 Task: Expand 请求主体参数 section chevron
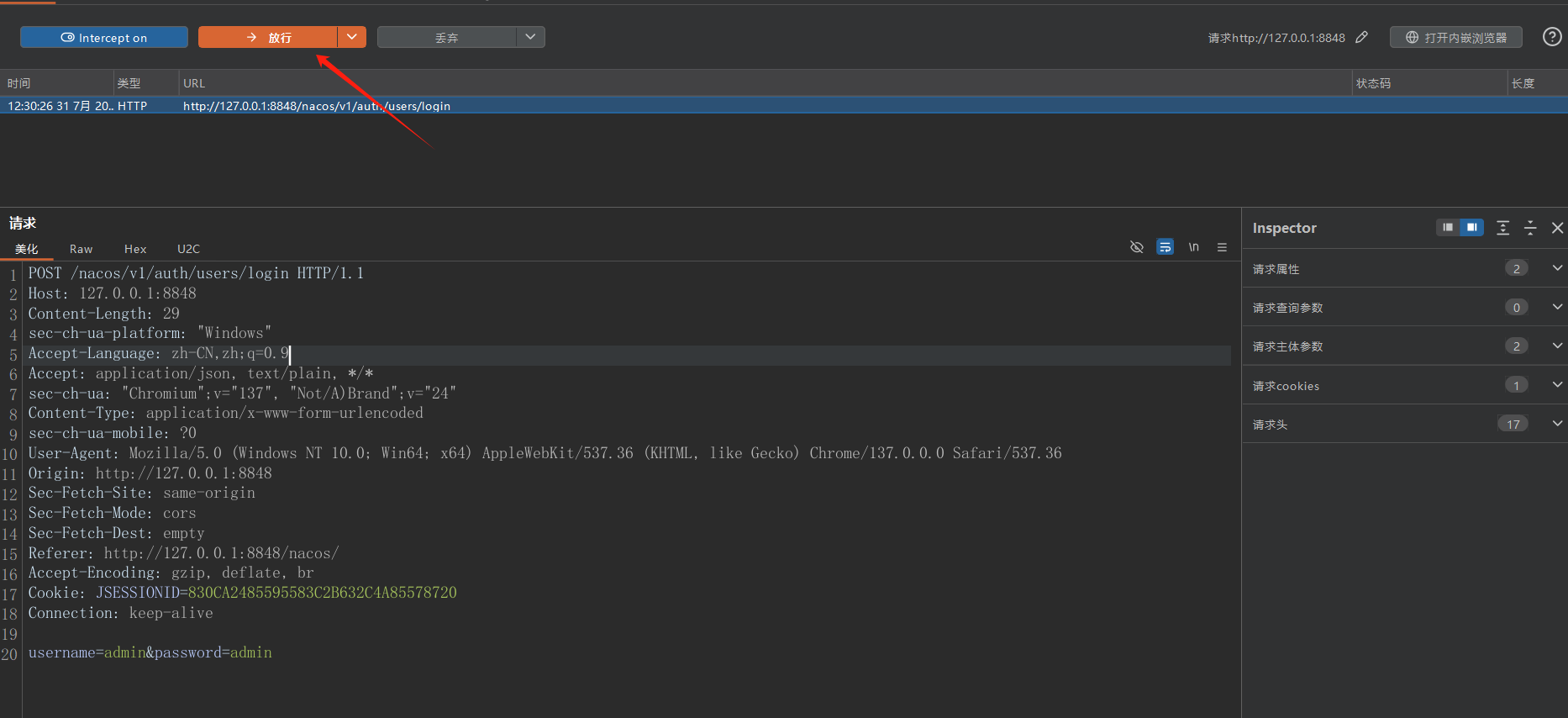tap(1557, 346)
